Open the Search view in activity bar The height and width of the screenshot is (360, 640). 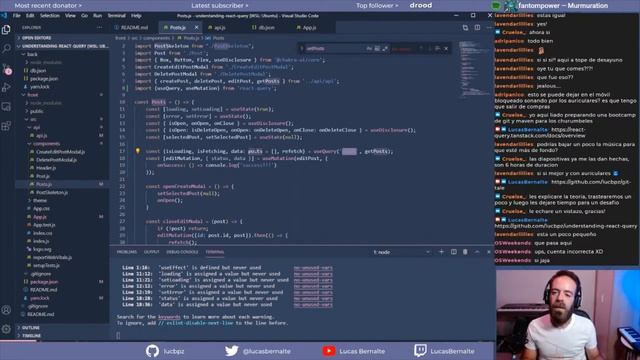(6, 48)
